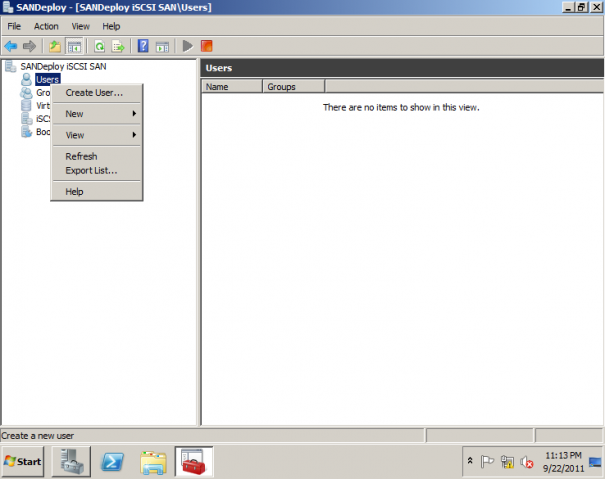Sort by the Name column header
Viewport: 605px width, 479px height.
tap(232, 87)
